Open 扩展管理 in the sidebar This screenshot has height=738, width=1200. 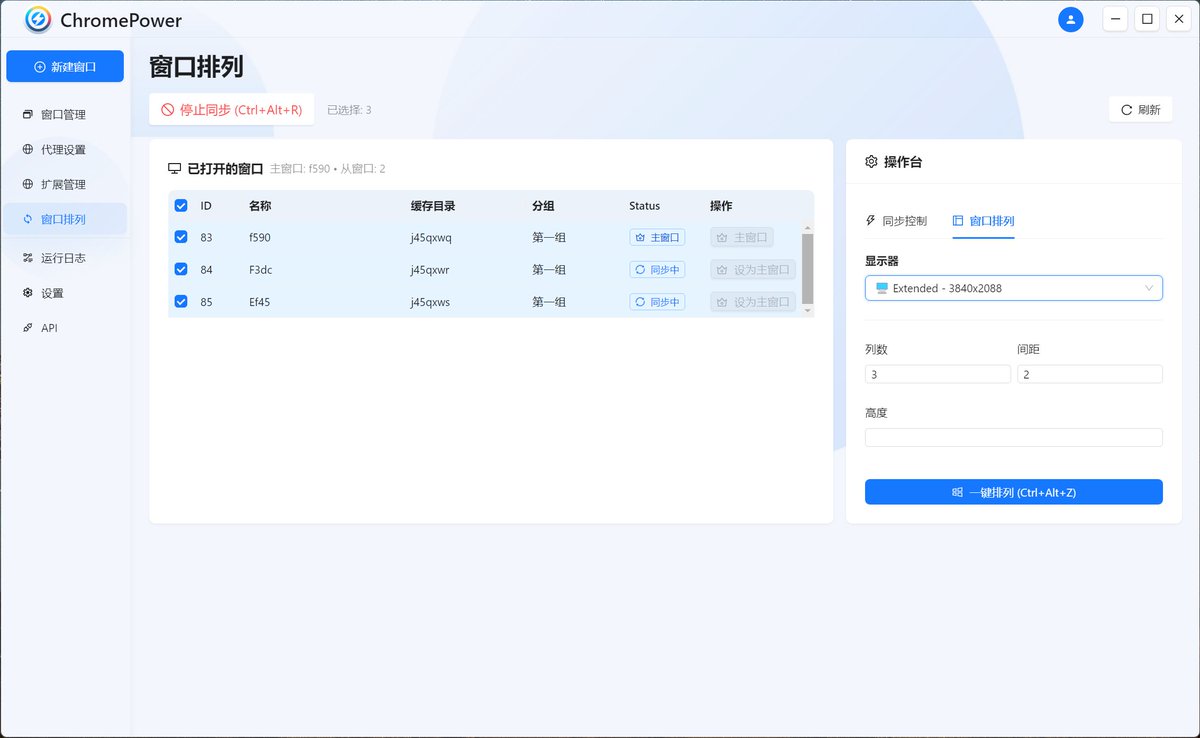[65, 185]
